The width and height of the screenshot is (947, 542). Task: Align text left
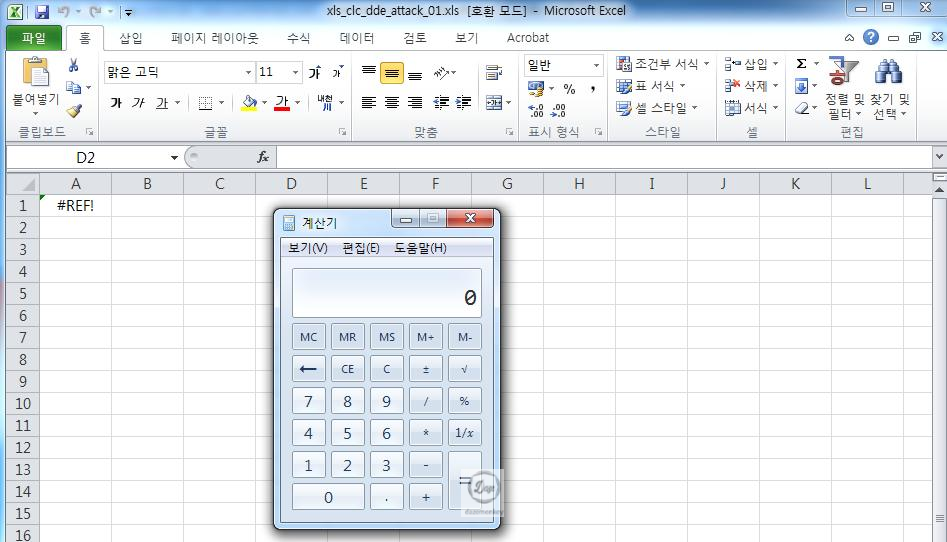(x=368, y=103)
